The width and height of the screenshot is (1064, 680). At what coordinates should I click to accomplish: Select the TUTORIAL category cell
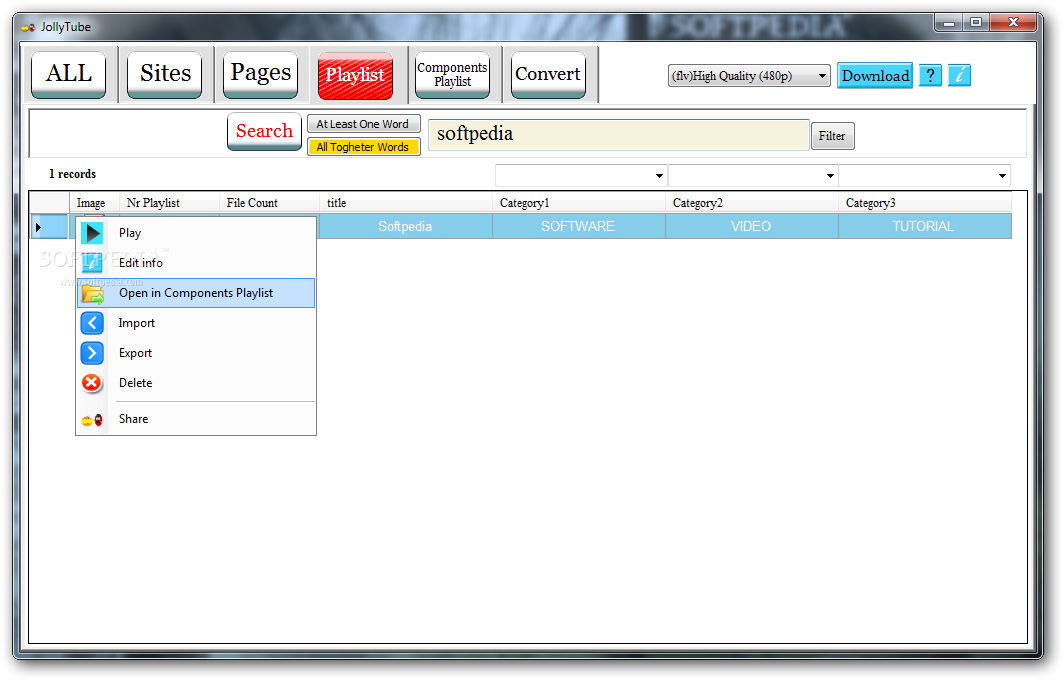click(x=924, y=227)
